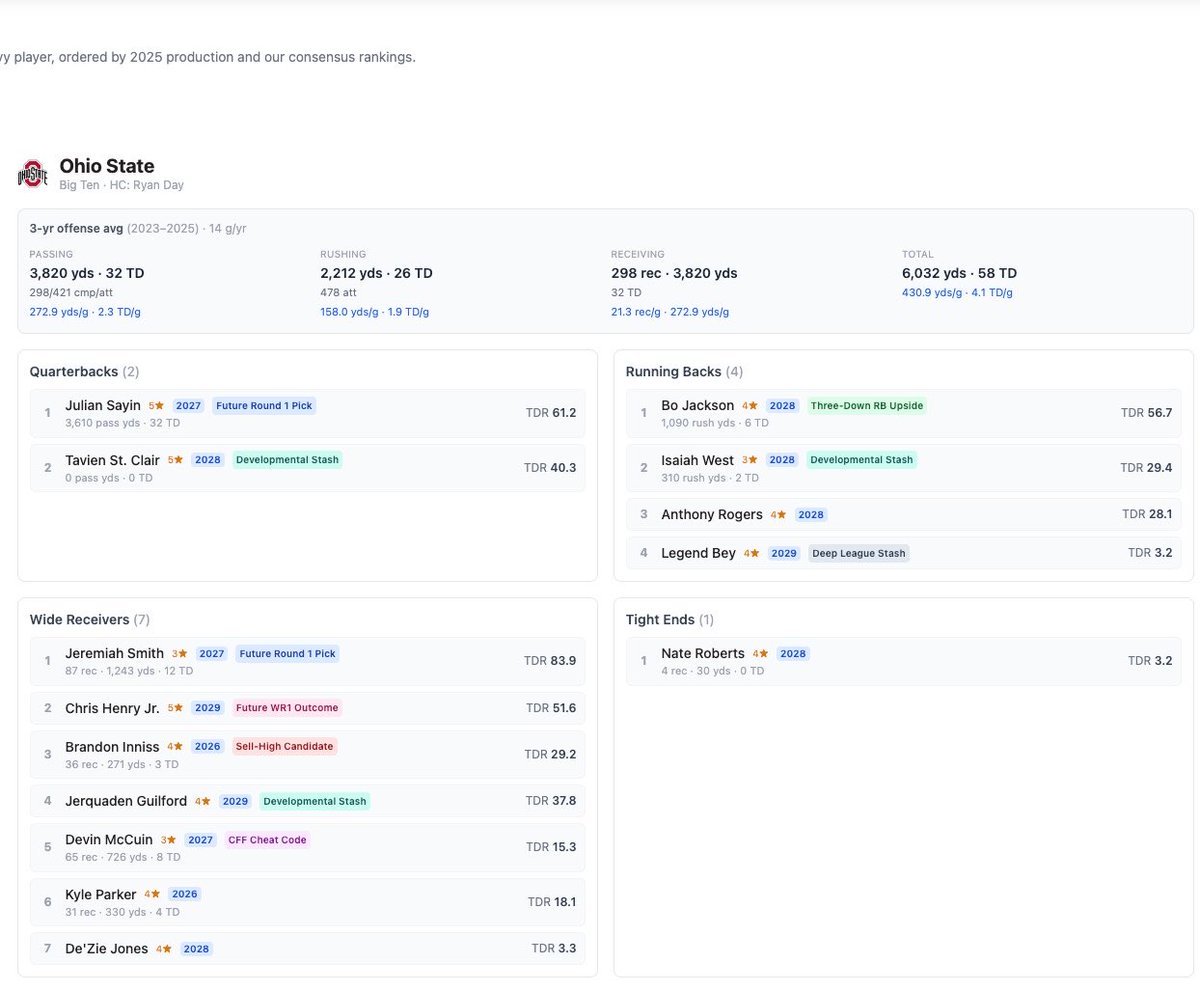Click Isaiah West's 3-star rating icon
Viewport: 1200px width, 991px height.
[750, 460]
